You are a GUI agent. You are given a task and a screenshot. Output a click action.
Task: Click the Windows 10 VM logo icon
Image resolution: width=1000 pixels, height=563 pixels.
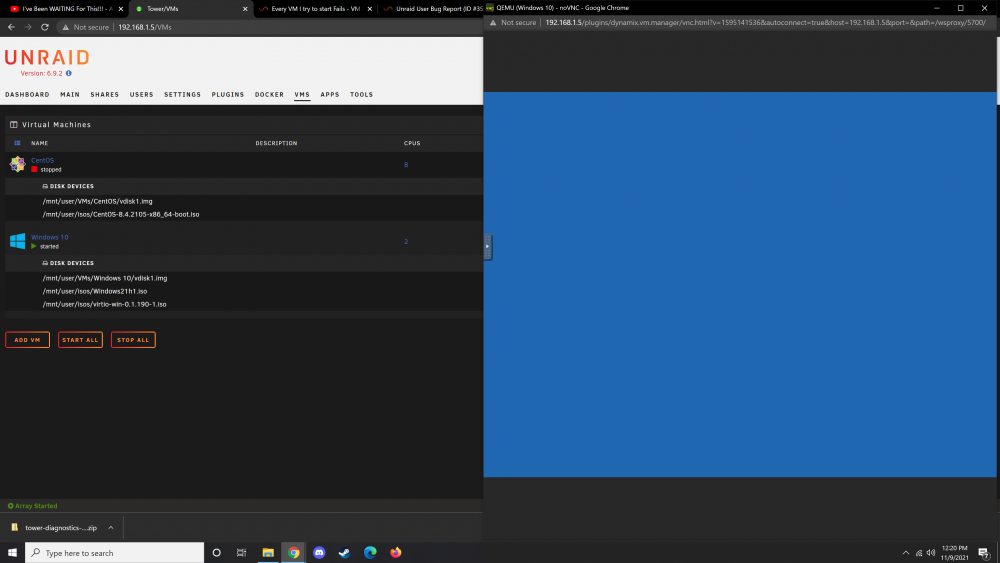pos(17,241)
